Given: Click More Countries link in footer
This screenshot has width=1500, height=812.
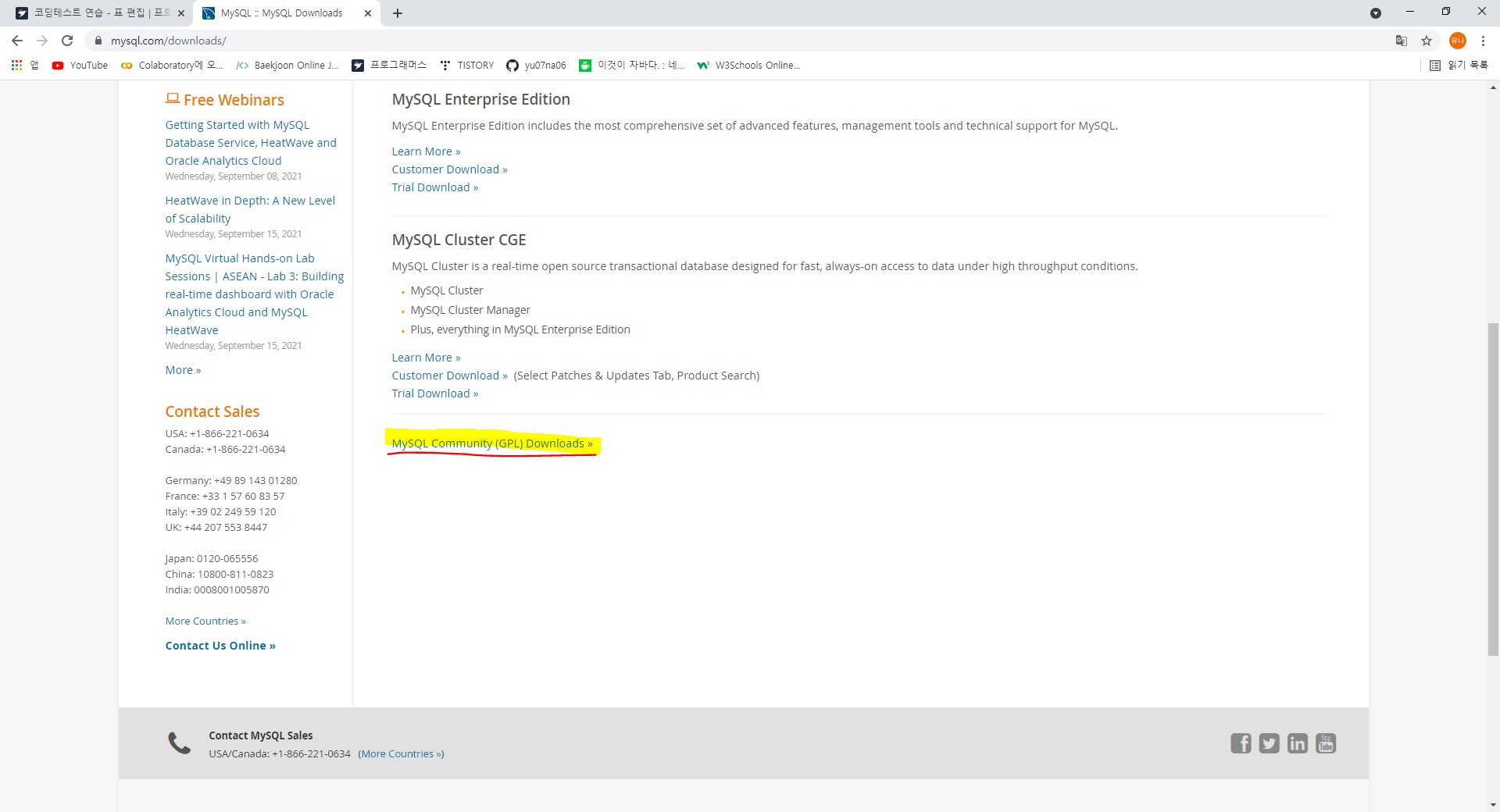Looking at the screenshot, I should point(401,754).
